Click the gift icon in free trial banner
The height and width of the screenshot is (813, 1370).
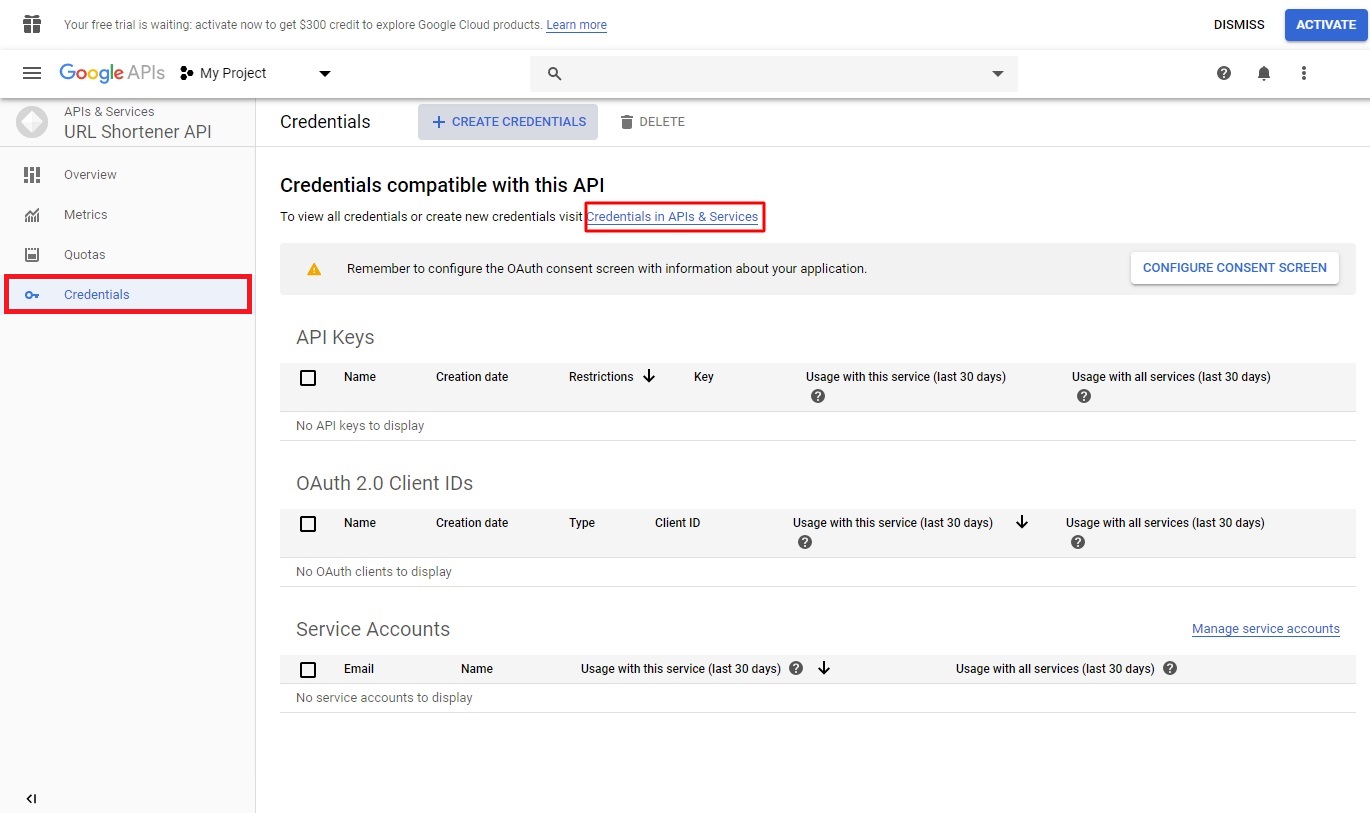[x=32, y=24]
